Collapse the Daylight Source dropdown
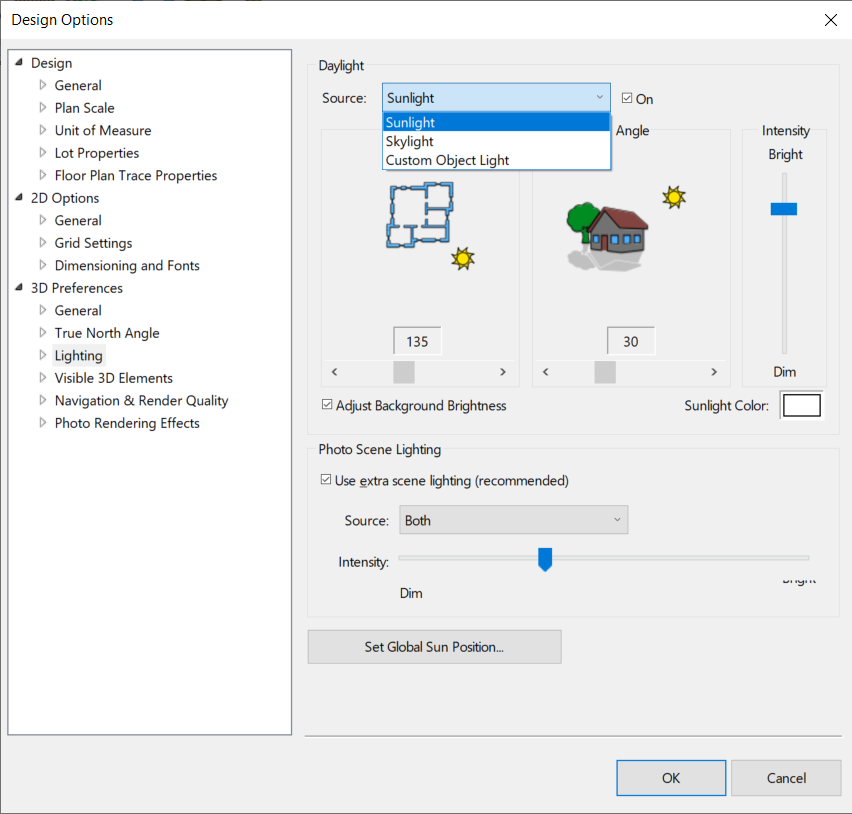The image size is (852, 814). [496, 98]
